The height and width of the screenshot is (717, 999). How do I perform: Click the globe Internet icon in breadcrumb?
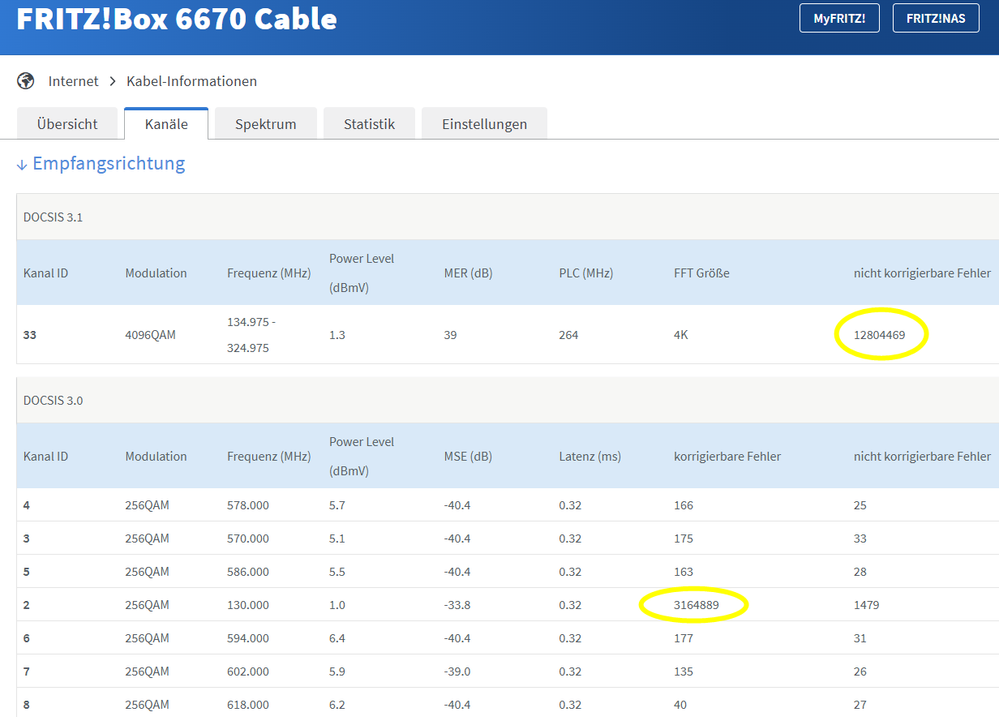(x=25, y=81)
